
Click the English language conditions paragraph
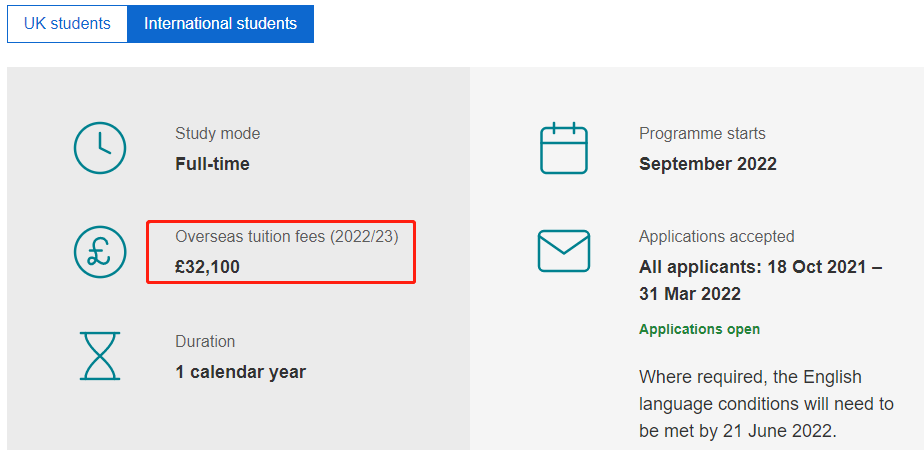point(766,403)
